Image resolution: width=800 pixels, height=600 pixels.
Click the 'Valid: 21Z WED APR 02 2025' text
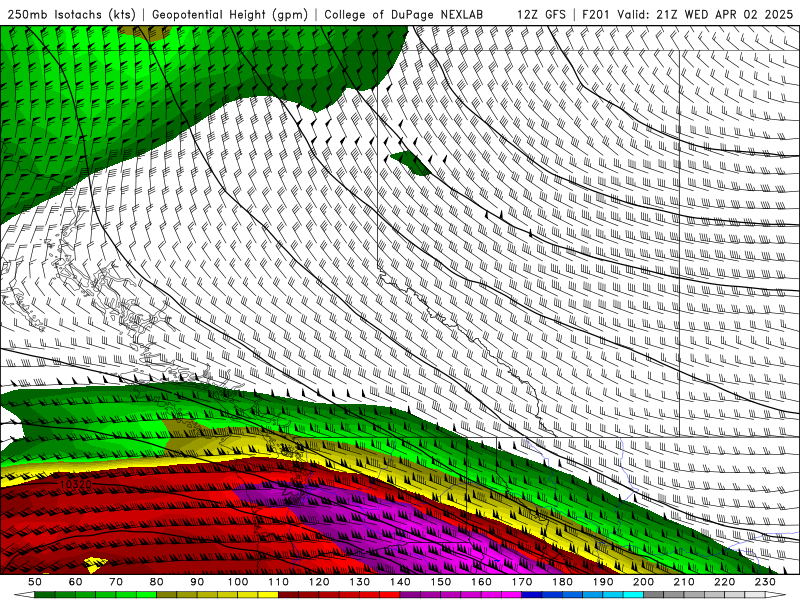click(705, 15)
